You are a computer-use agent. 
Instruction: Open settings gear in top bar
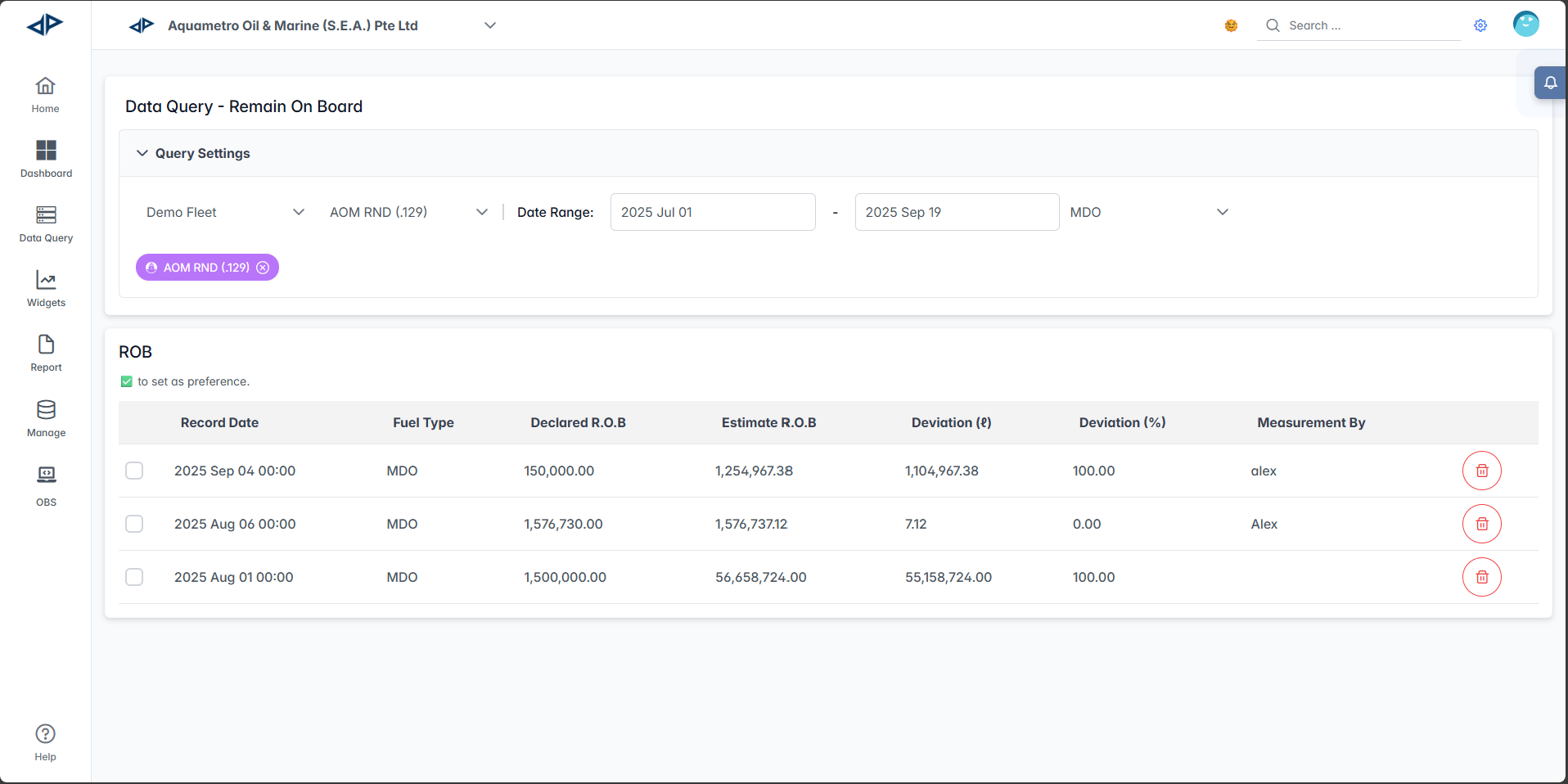click(x=1480, y=25)
